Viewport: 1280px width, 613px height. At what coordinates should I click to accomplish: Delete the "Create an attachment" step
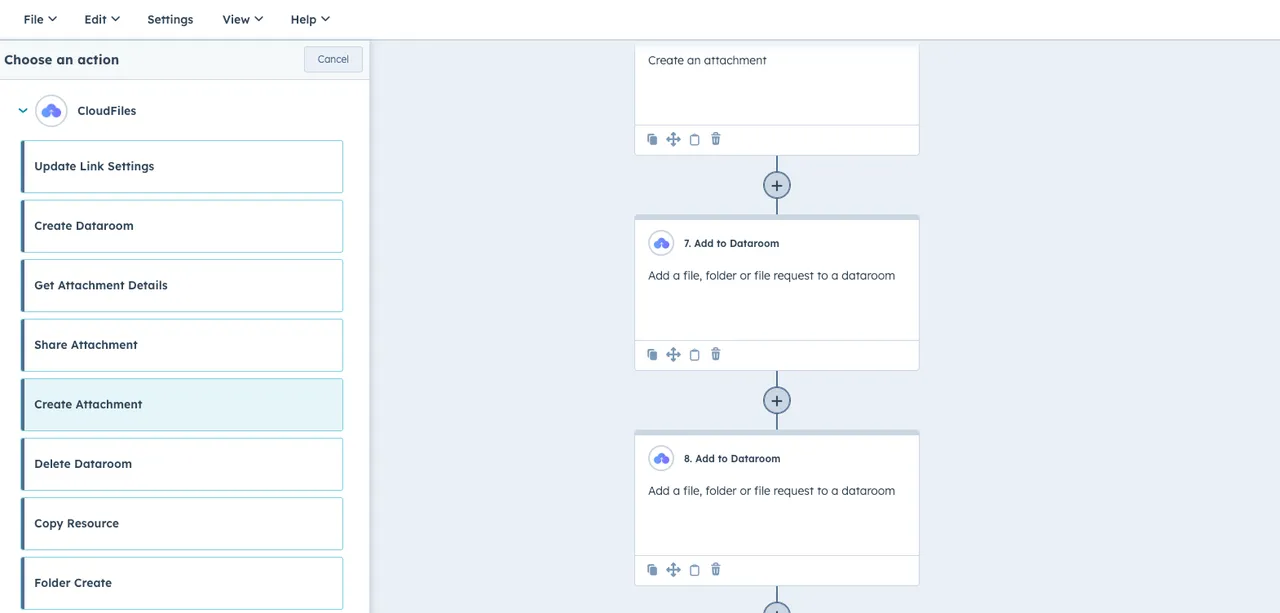715,139
